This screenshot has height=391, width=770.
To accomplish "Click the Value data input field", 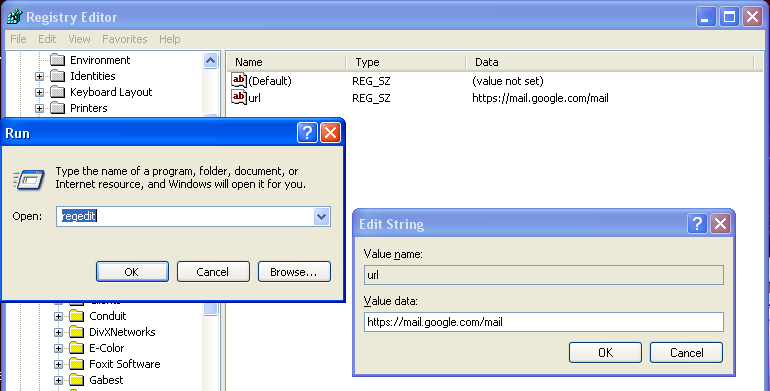I will (544, 322).
